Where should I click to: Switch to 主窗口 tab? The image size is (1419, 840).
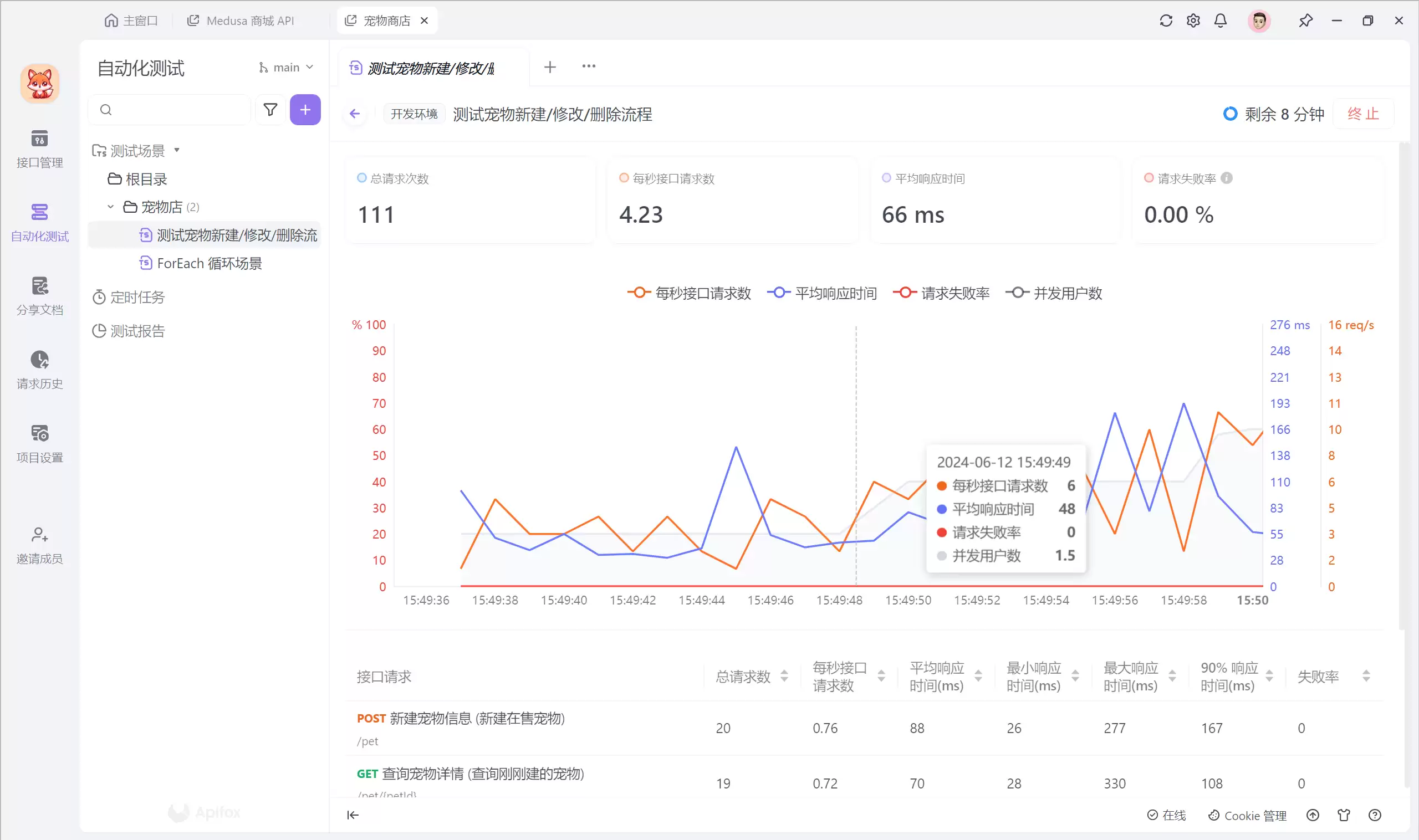point(131,21)
